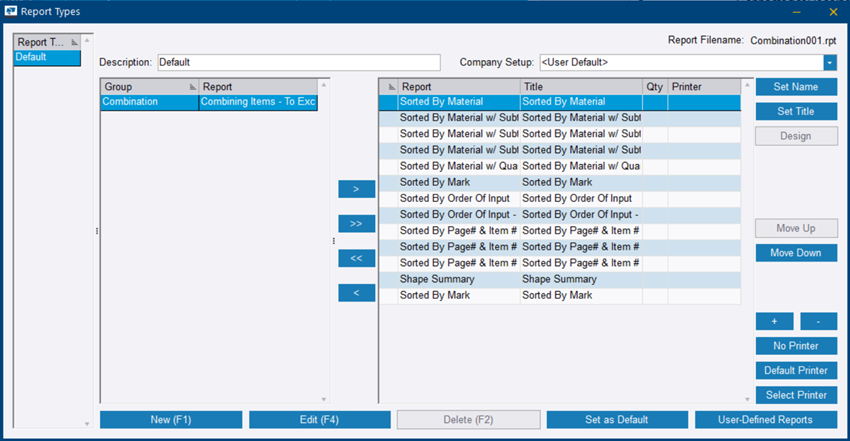This screenshot has width=850, height=441.
Task: Click the Select Printer button
Action: click(796, 395)
